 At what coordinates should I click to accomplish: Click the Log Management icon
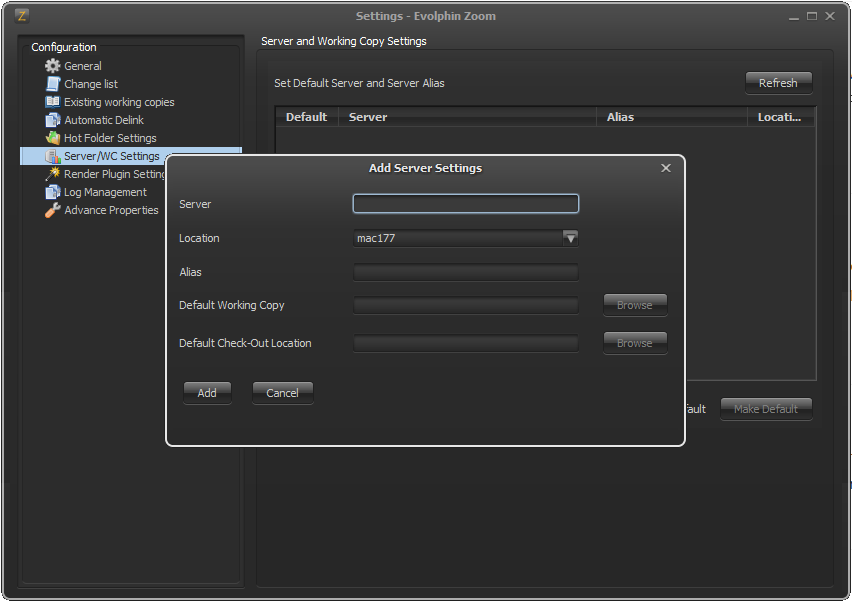point(53,192)
